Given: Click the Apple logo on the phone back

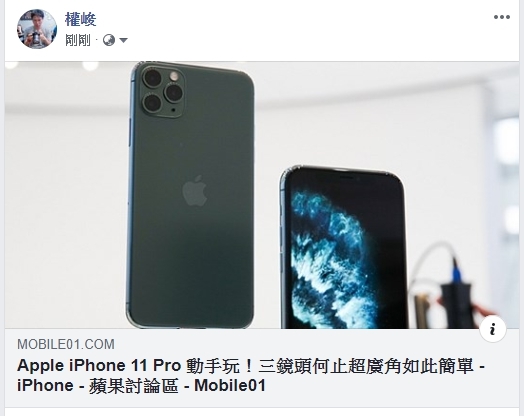Looking at the screenshot, I should [195, 190].
